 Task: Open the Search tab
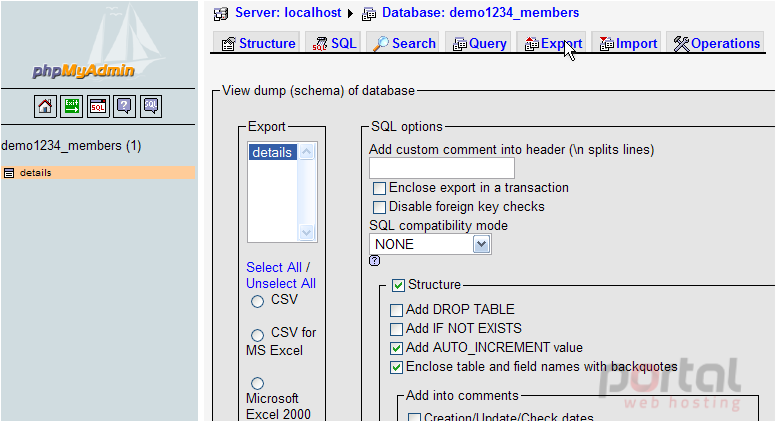pos(404,44)
